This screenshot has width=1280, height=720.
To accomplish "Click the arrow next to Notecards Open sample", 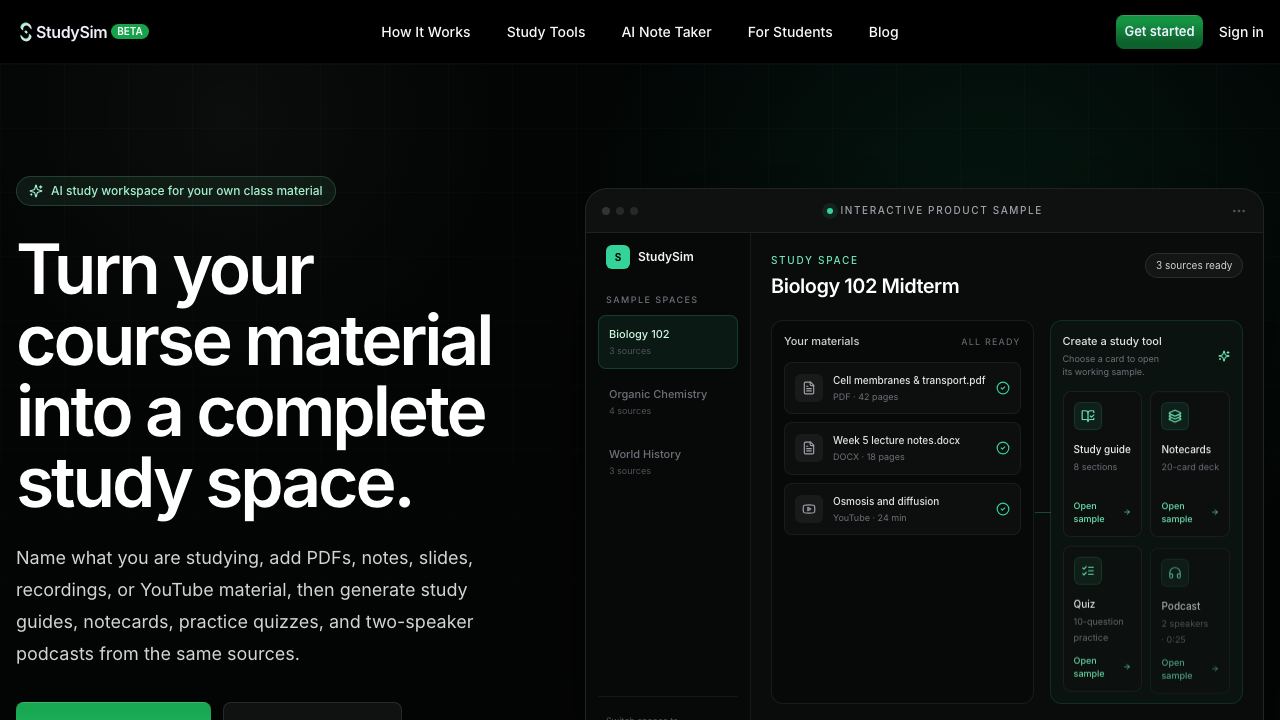I will coord(1215,512).
